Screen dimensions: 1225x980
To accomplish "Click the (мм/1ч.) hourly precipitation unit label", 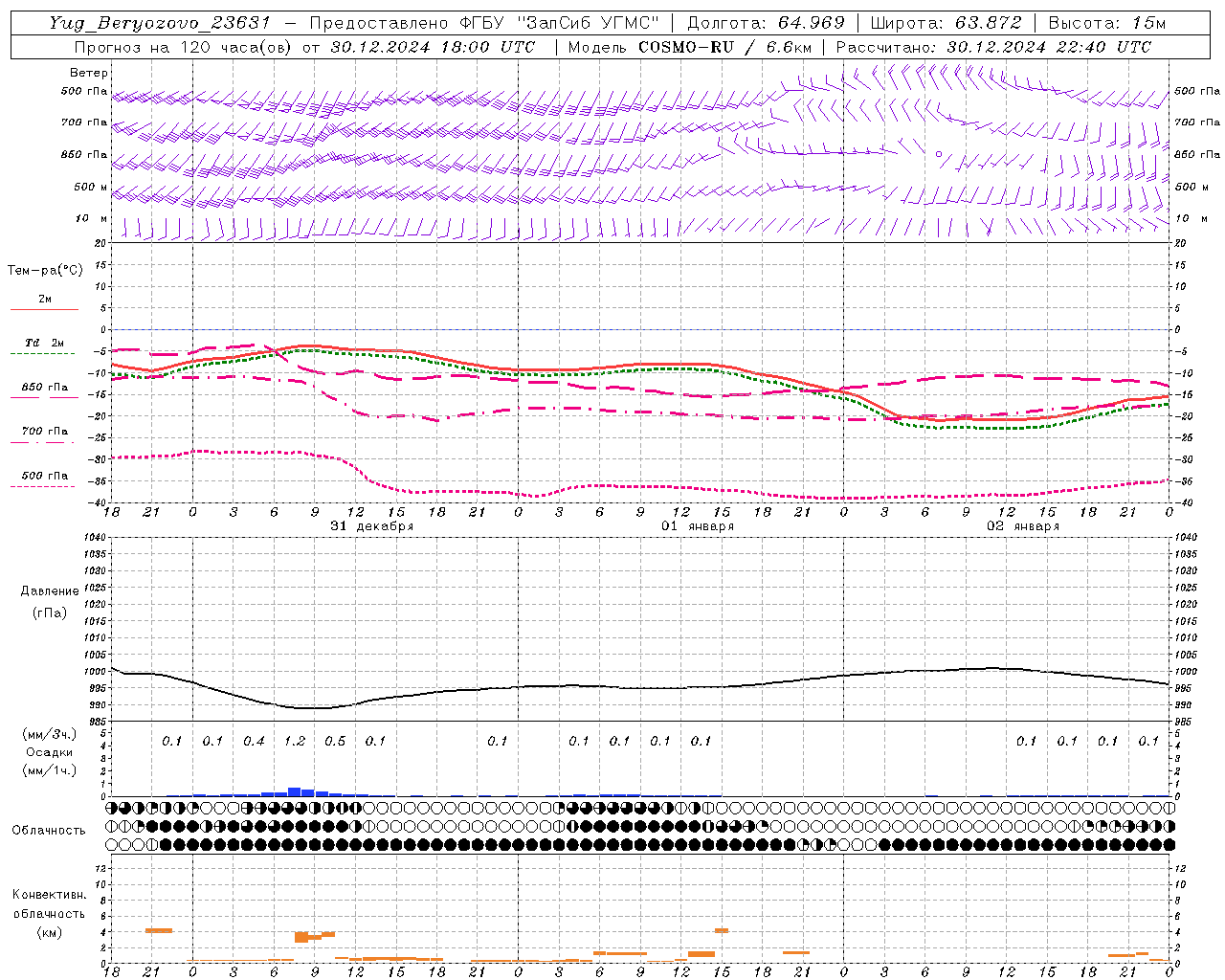I will pos(49,769).
